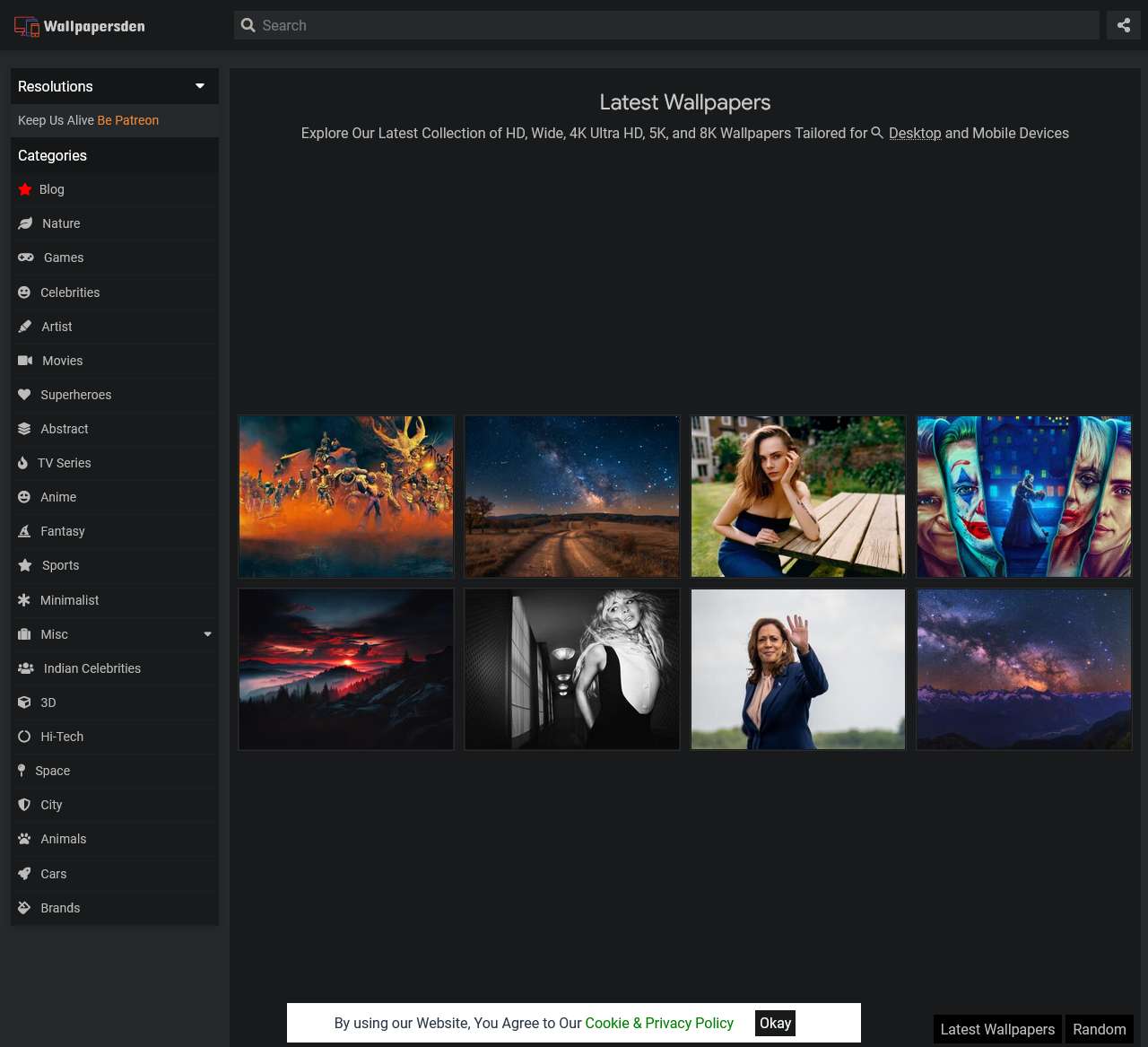This screenshot has width=1148, height=1047.
Task: Click the red star Blog icon
Action: [x=25, y=189]
